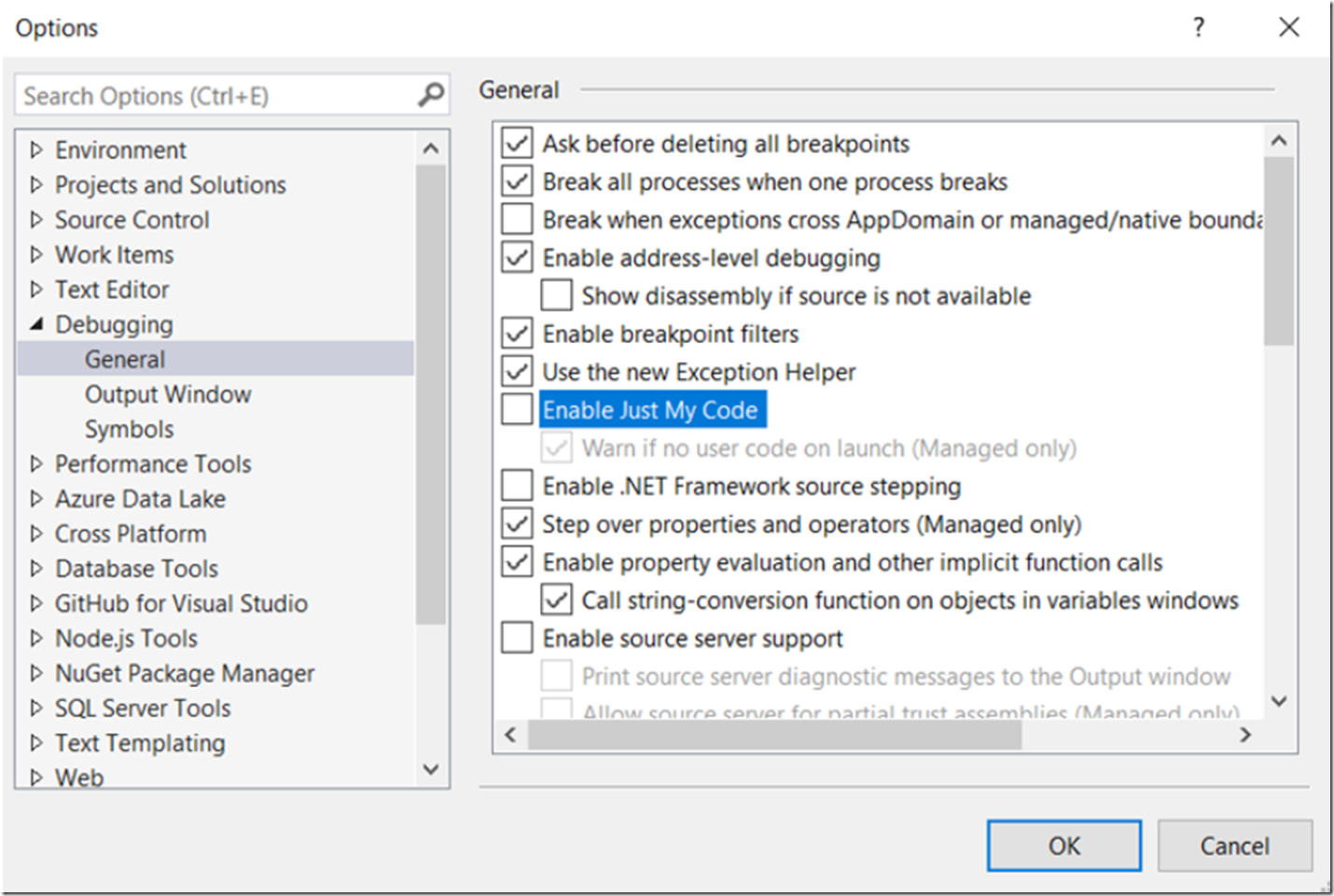The image size is (1334, 896).
Task: Toggle Call string-conversion function checkbox
Action: [556, 600]
